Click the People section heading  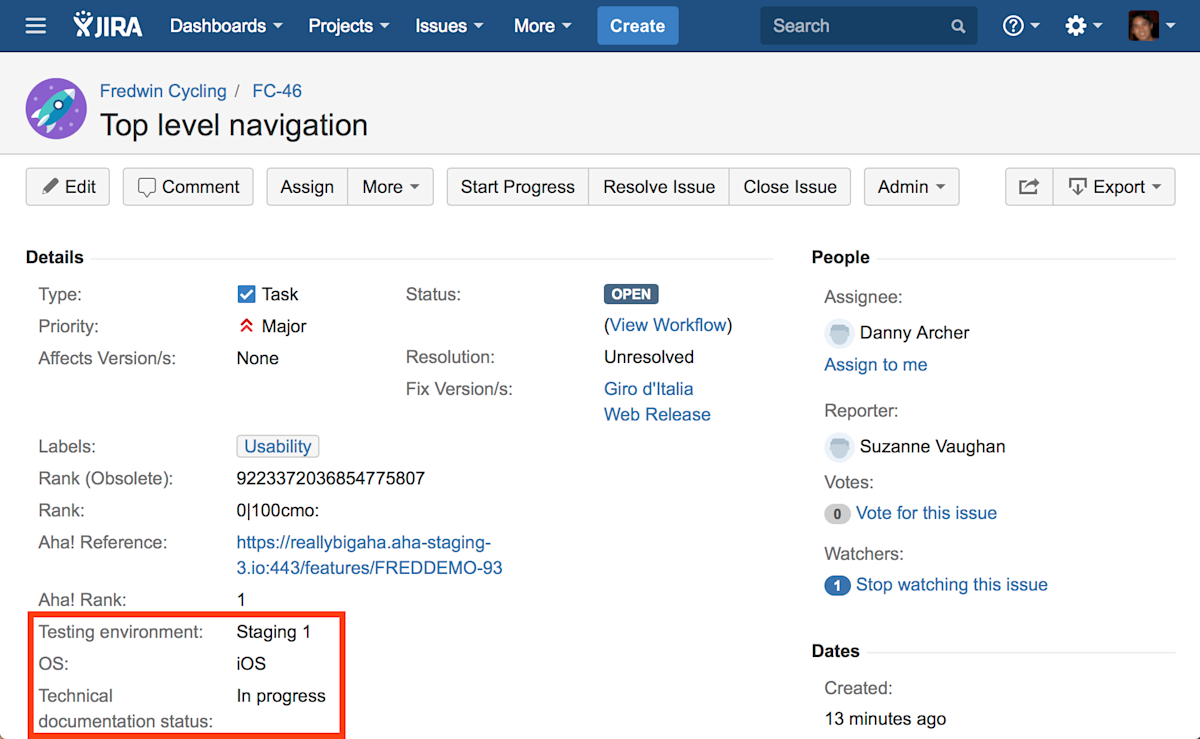pos(841,257)
